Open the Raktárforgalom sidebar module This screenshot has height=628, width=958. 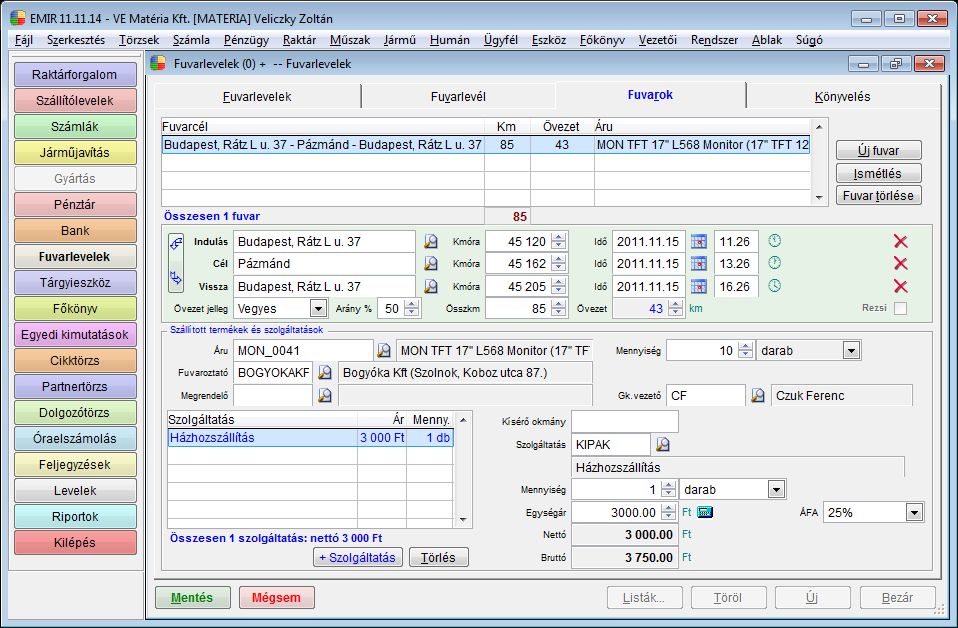tap(75, 75)
